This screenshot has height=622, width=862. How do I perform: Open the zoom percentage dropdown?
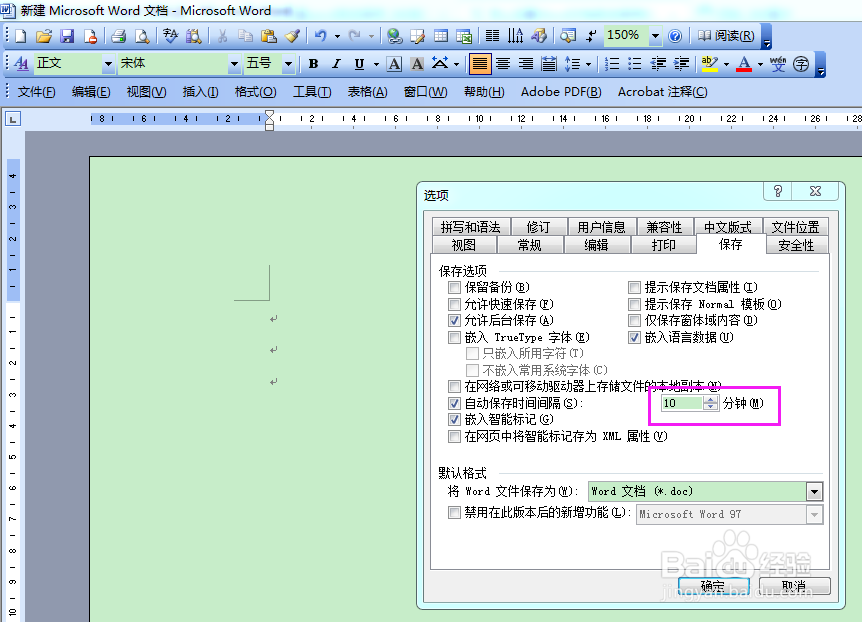(655, 36)
